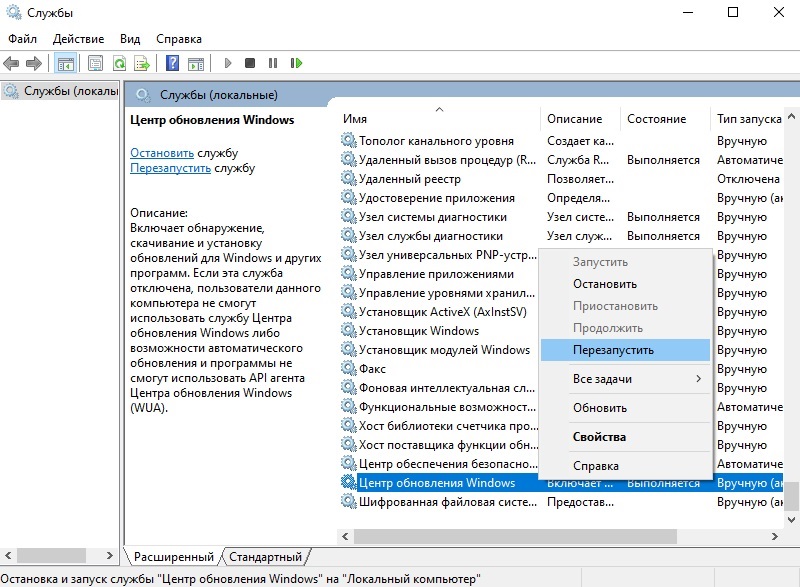Choose Перезапустить in the context menu
Image resolution: width=800 pixels, height=587 pixels.
(x=613, y=350)
